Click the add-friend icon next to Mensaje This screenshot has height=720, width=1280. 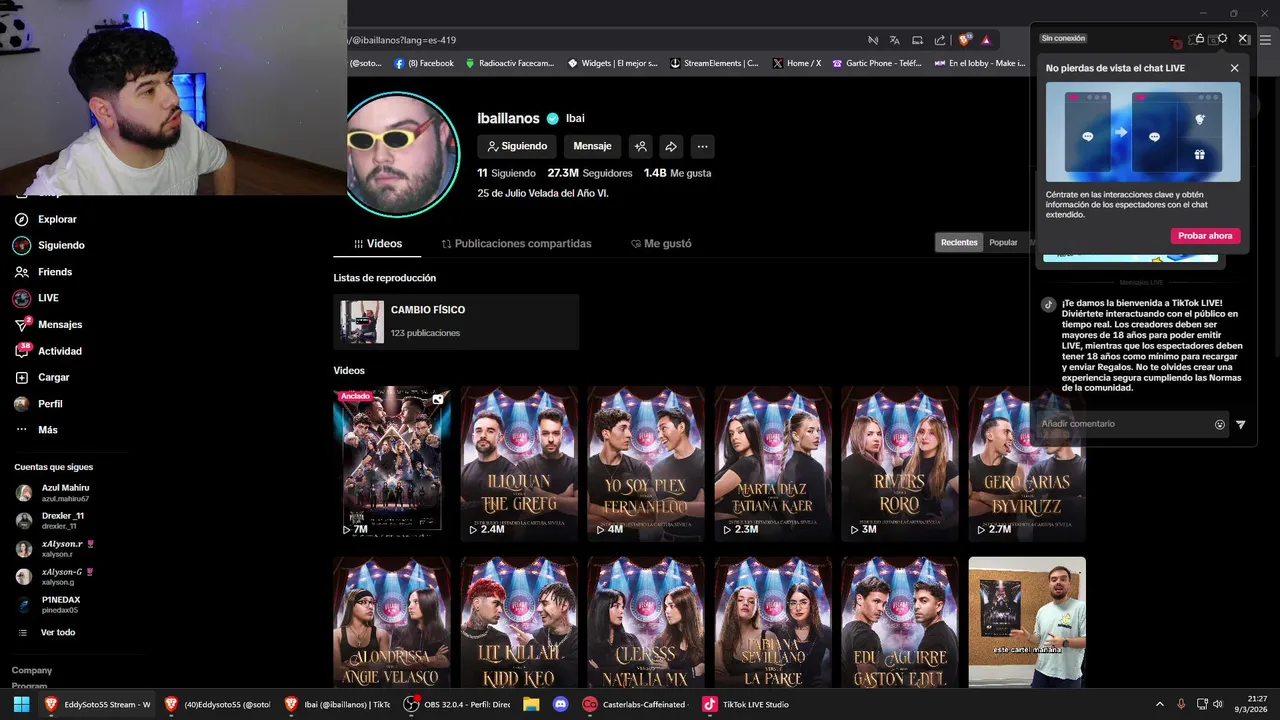pos(641,146)
